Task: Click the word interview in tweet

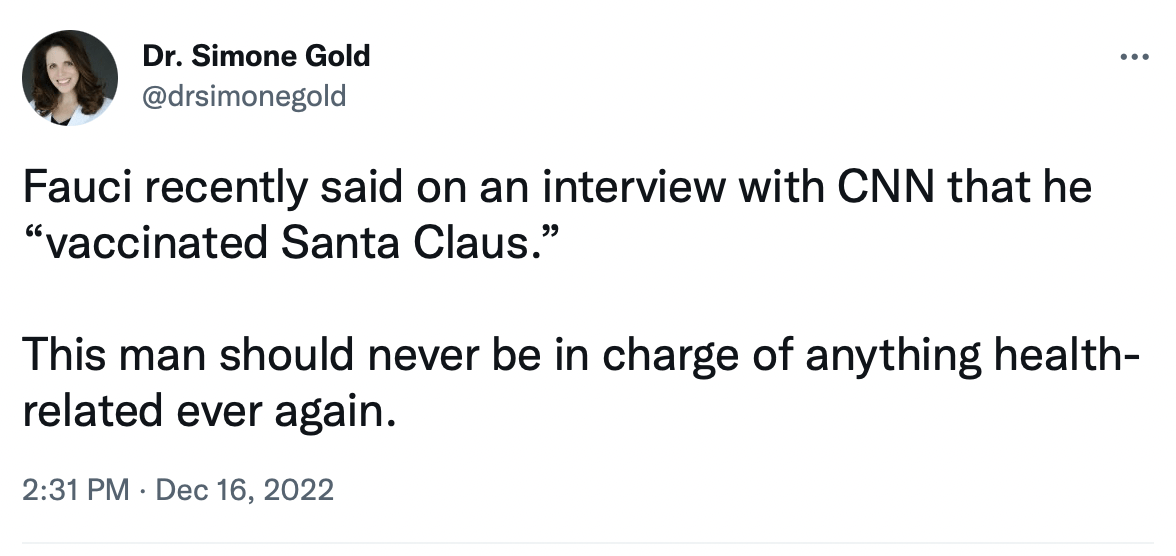Action: click(x=634, y=188)
